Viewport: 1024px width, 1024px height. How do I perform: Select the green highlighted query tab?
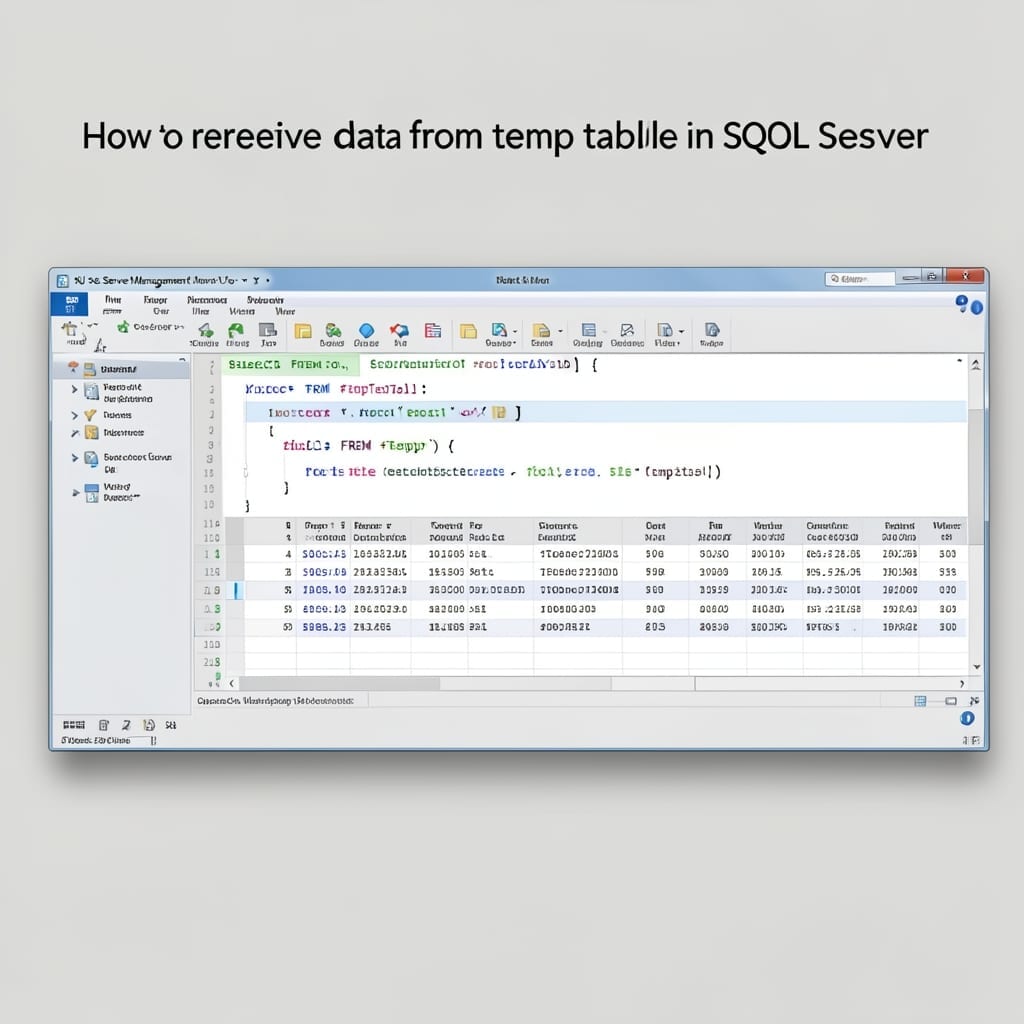[291, 364]
